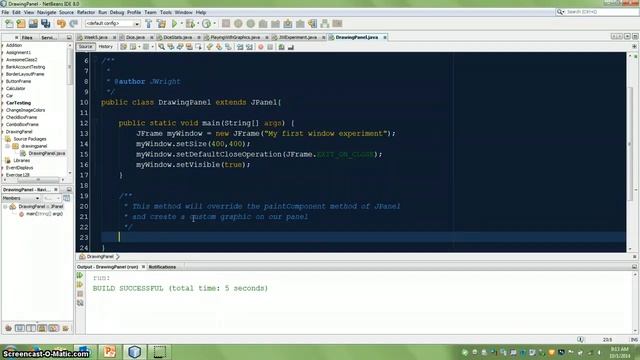The width and height of the screenshot is (640, 360).
Task: Toggle show static members Navigator filter
Action: (31, 328)
